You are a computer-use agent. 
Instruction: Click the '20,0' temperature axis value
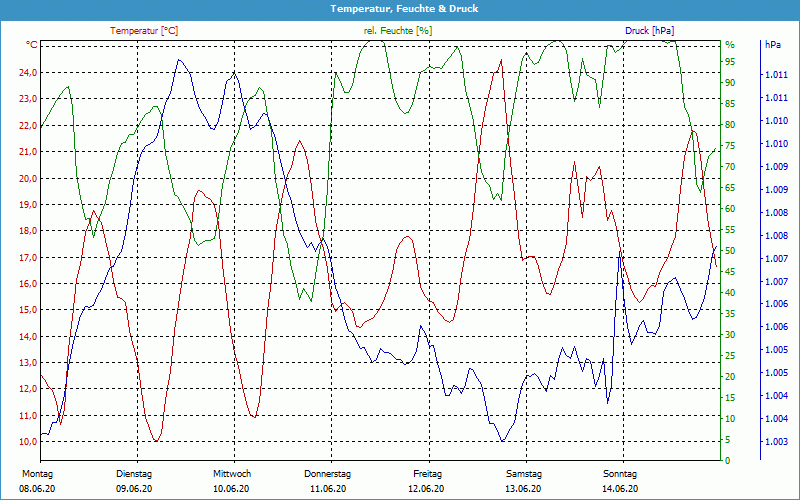click(28, 178)
